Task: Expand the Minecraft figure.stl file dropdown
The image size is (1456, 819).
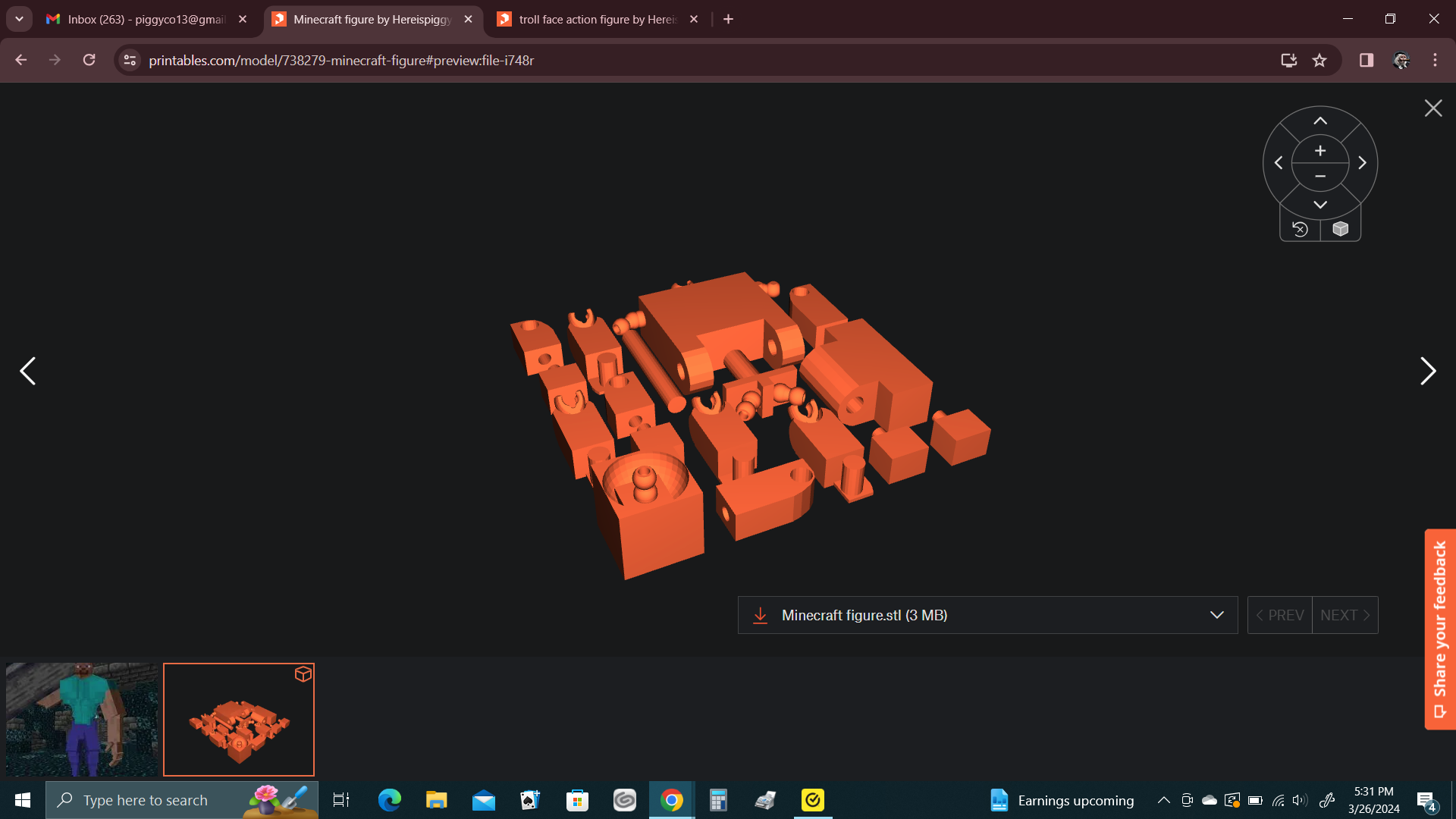Action: coord(1217,615)
